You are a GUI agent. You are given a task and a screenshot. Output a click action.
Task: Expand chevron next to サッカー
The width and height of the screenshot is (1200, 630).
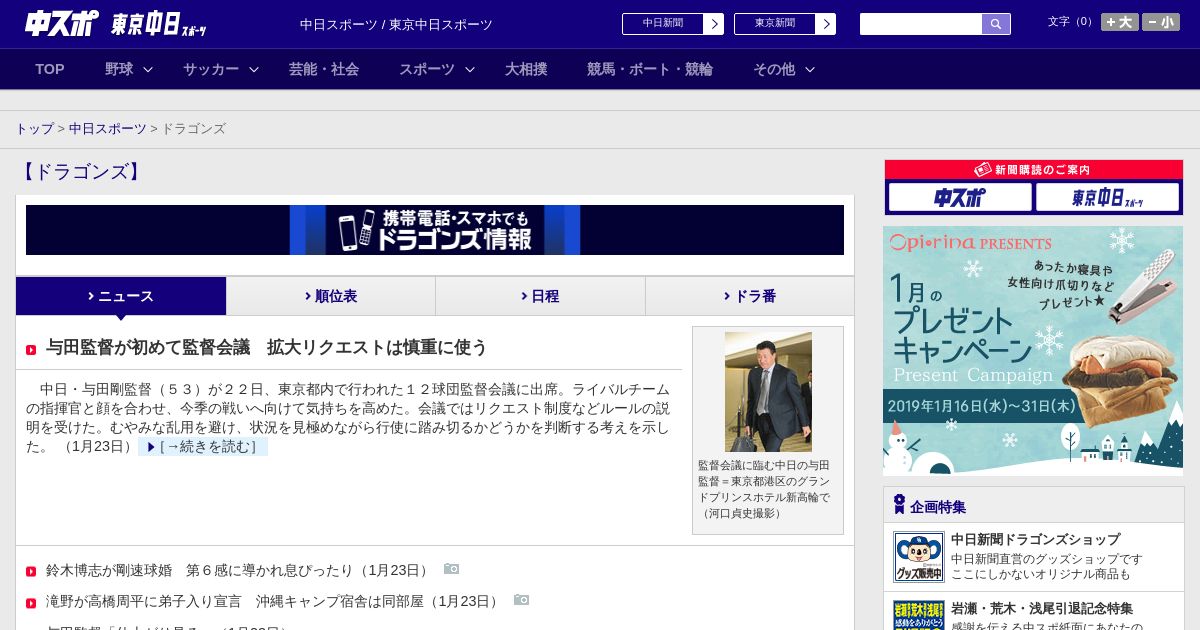point(254,69)
